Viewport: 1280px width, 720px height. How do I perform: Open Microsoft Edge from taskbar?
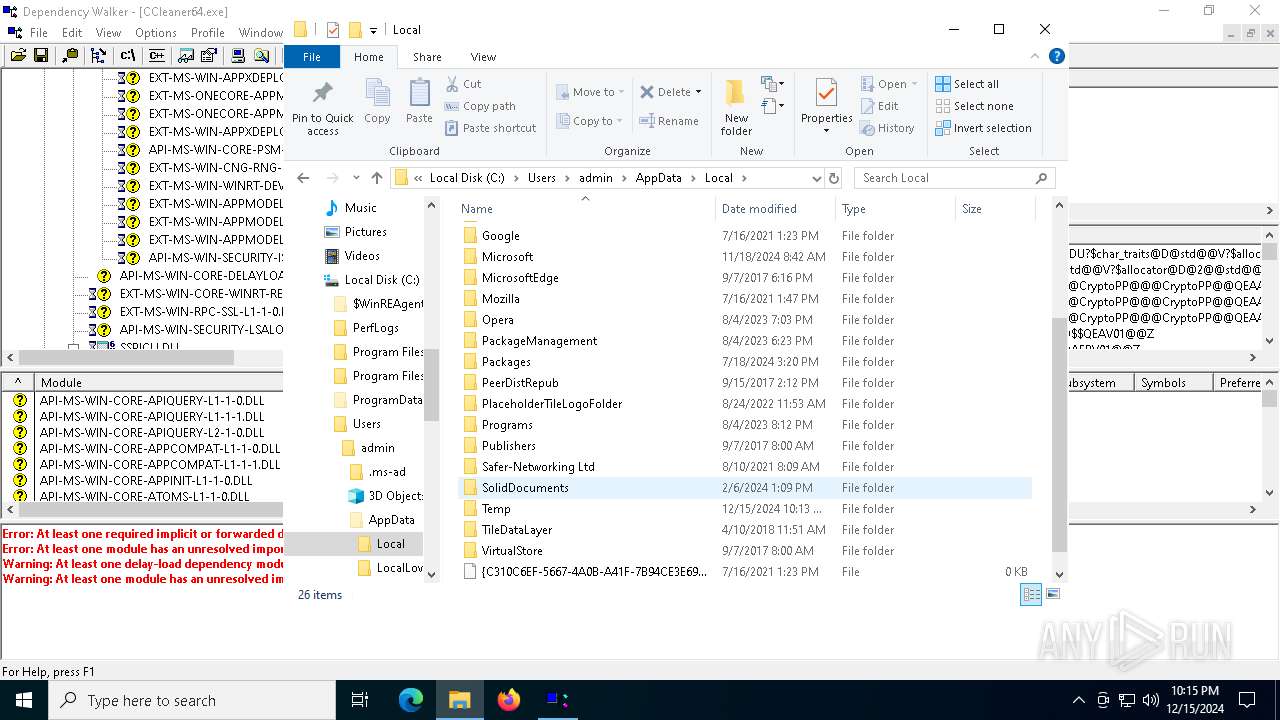(x=411, y=700)
